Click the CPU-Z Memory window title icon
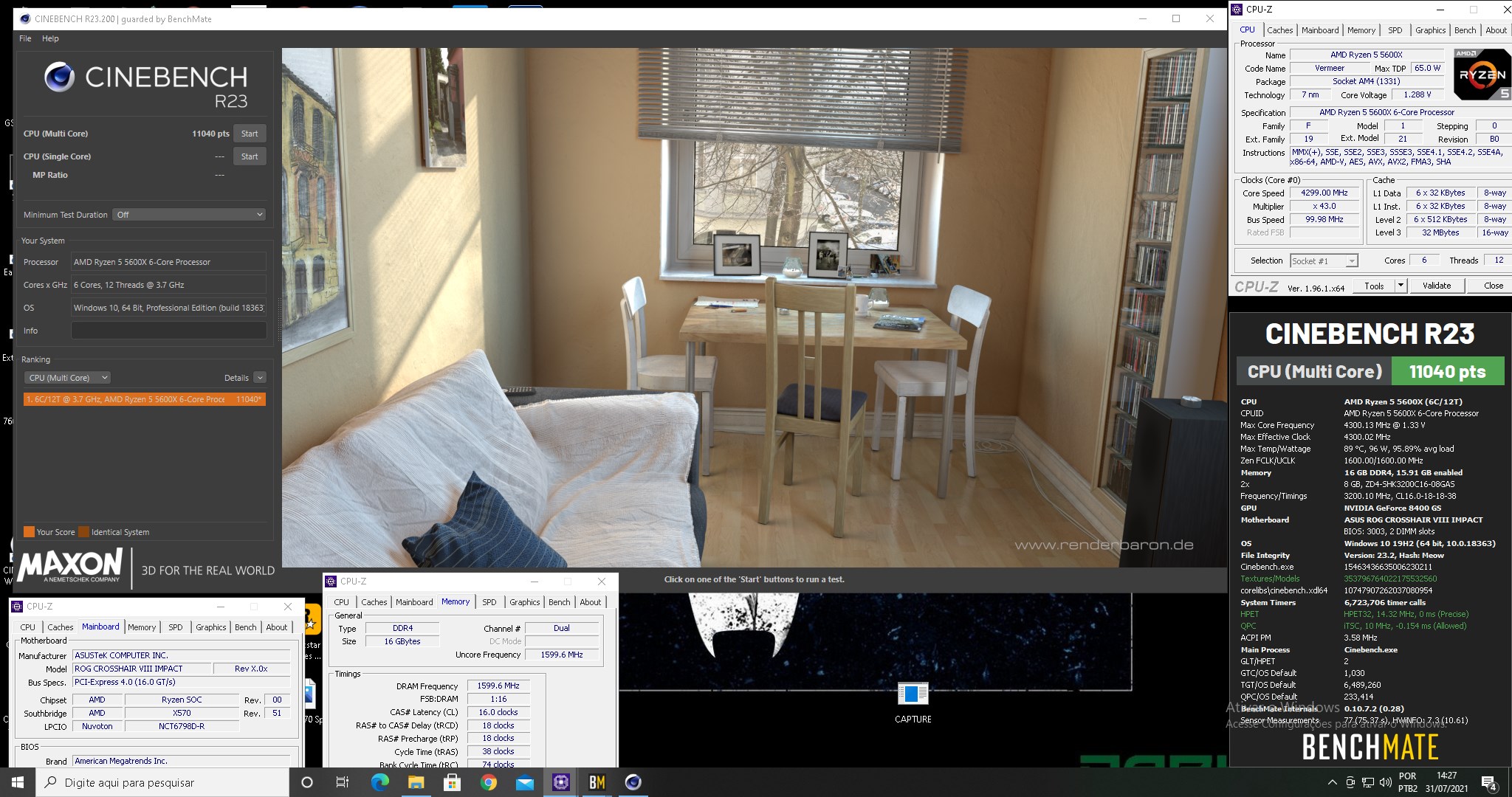This screenshot has height=797, width=1512. point(331,582)
